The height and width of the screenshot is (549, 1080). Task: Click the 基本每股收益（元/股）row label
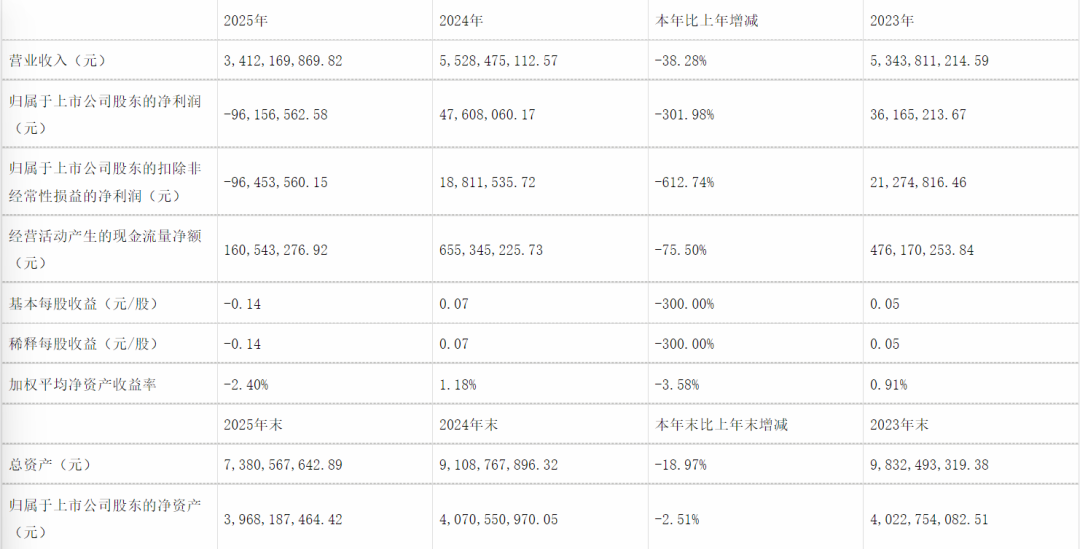point(83,304)
